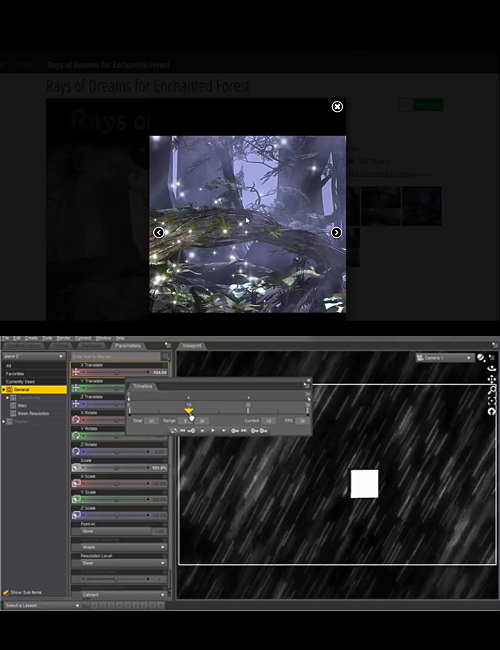Open the Edit menu

[x=17, y=338]
